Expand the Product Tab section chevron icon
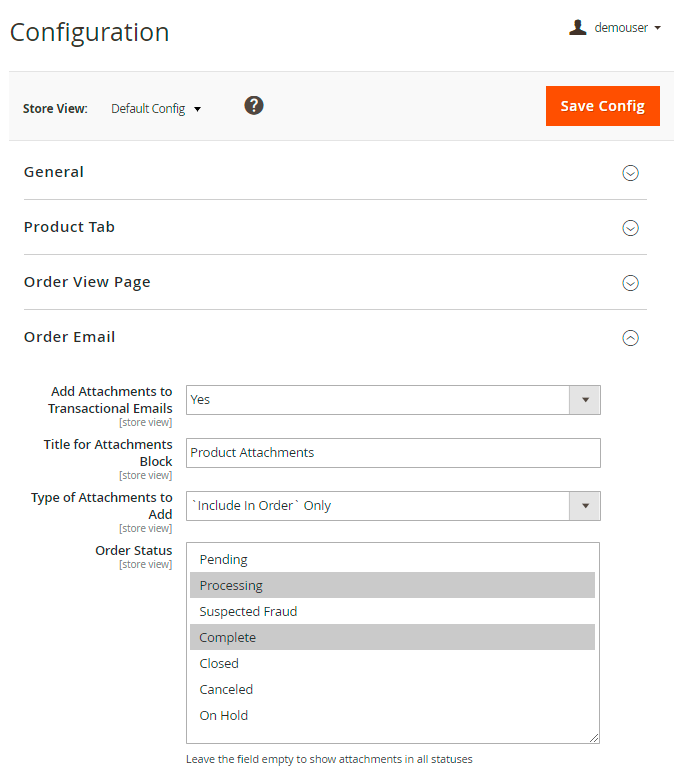 pyautogui.click(x=630, y=228)
